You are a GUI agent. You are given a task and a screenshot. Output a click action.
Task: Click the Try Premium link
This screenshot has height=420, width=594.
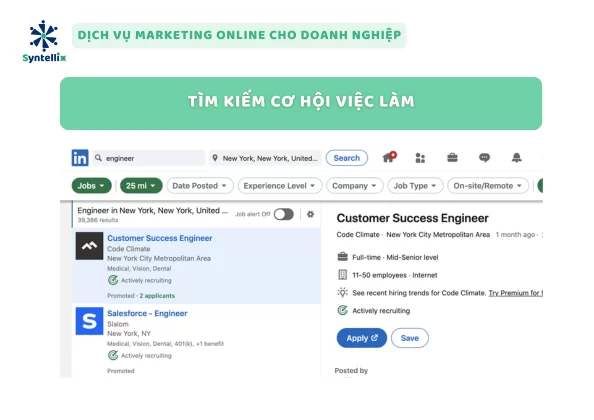coord(515,293)
